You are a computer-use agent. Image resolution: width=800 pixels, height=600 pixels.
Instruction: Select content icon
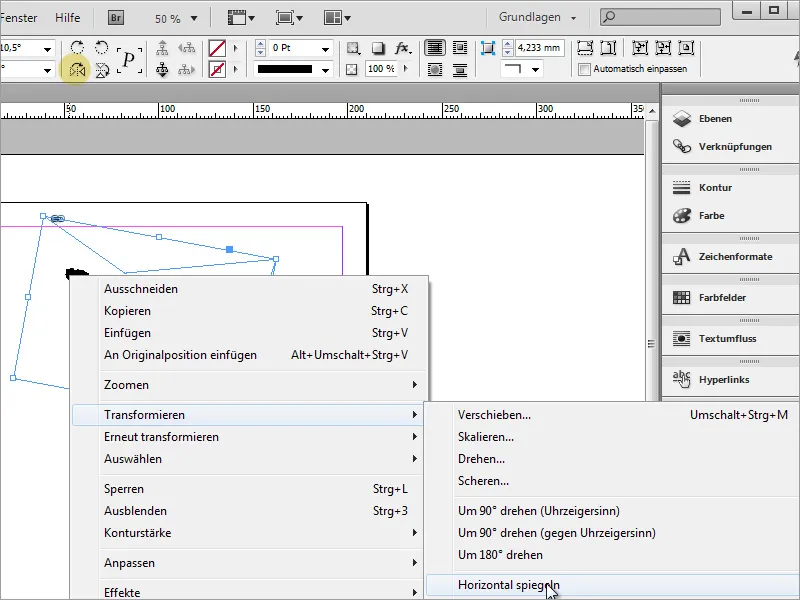162,70
